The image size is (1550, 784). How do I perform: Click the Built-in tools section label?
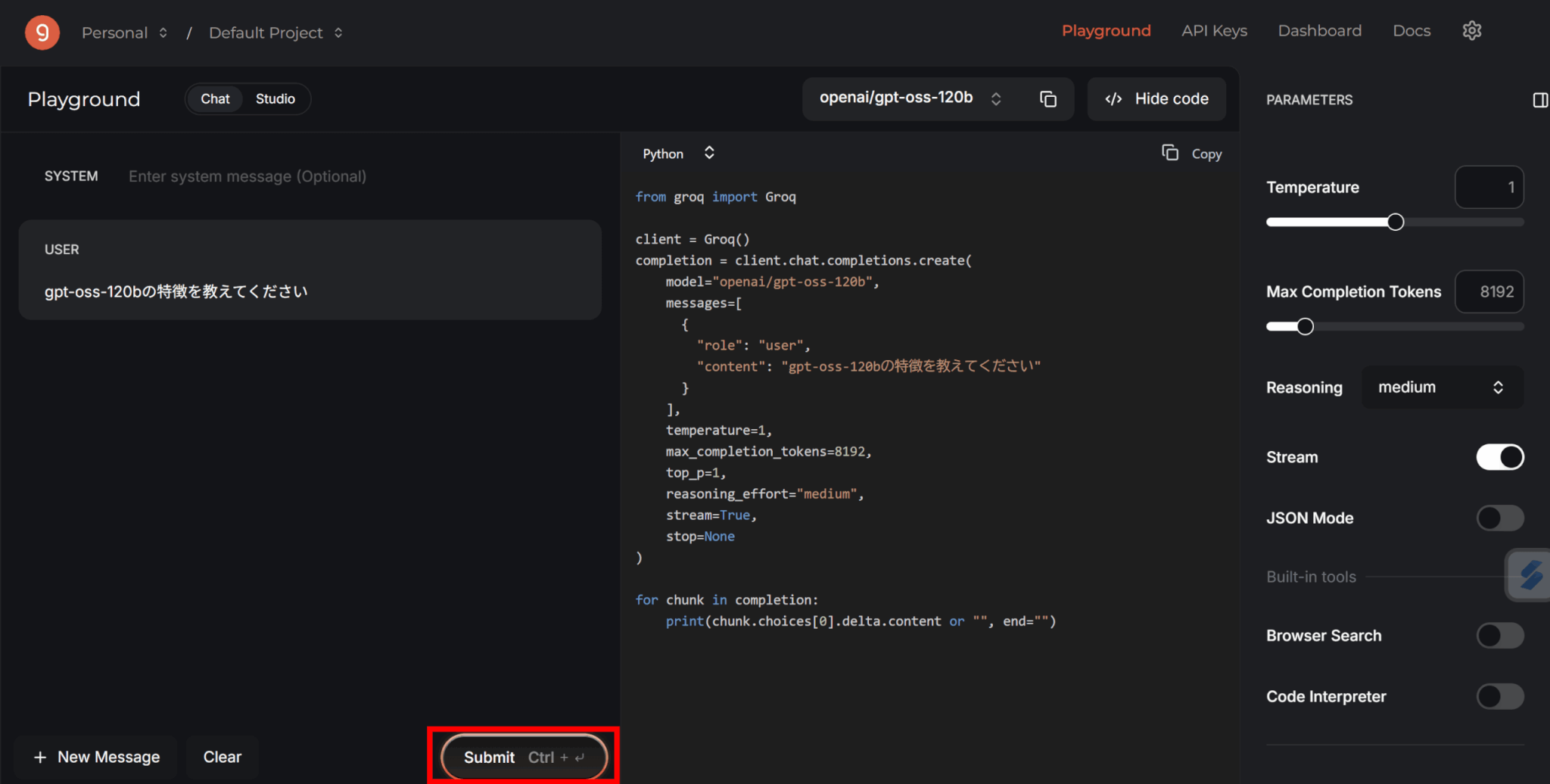coord(1311,577)
